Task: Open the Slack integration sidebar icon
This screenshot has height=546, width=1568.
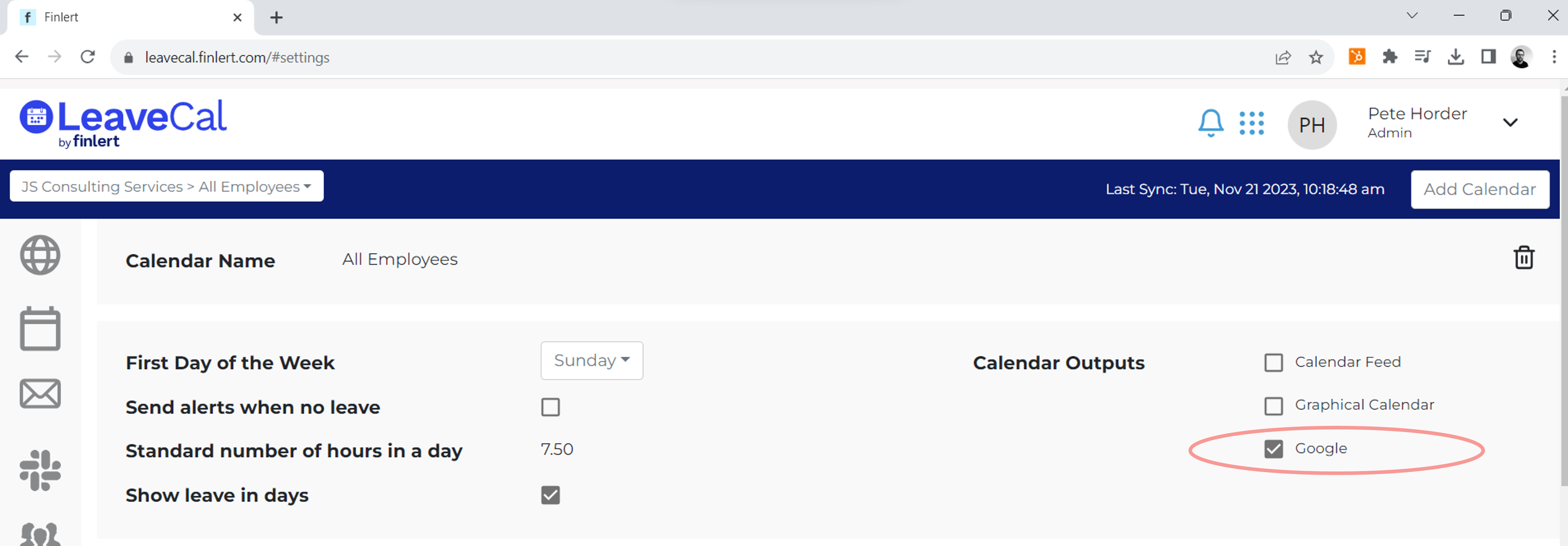Action: pyautogui.click(x=40, y=470)
